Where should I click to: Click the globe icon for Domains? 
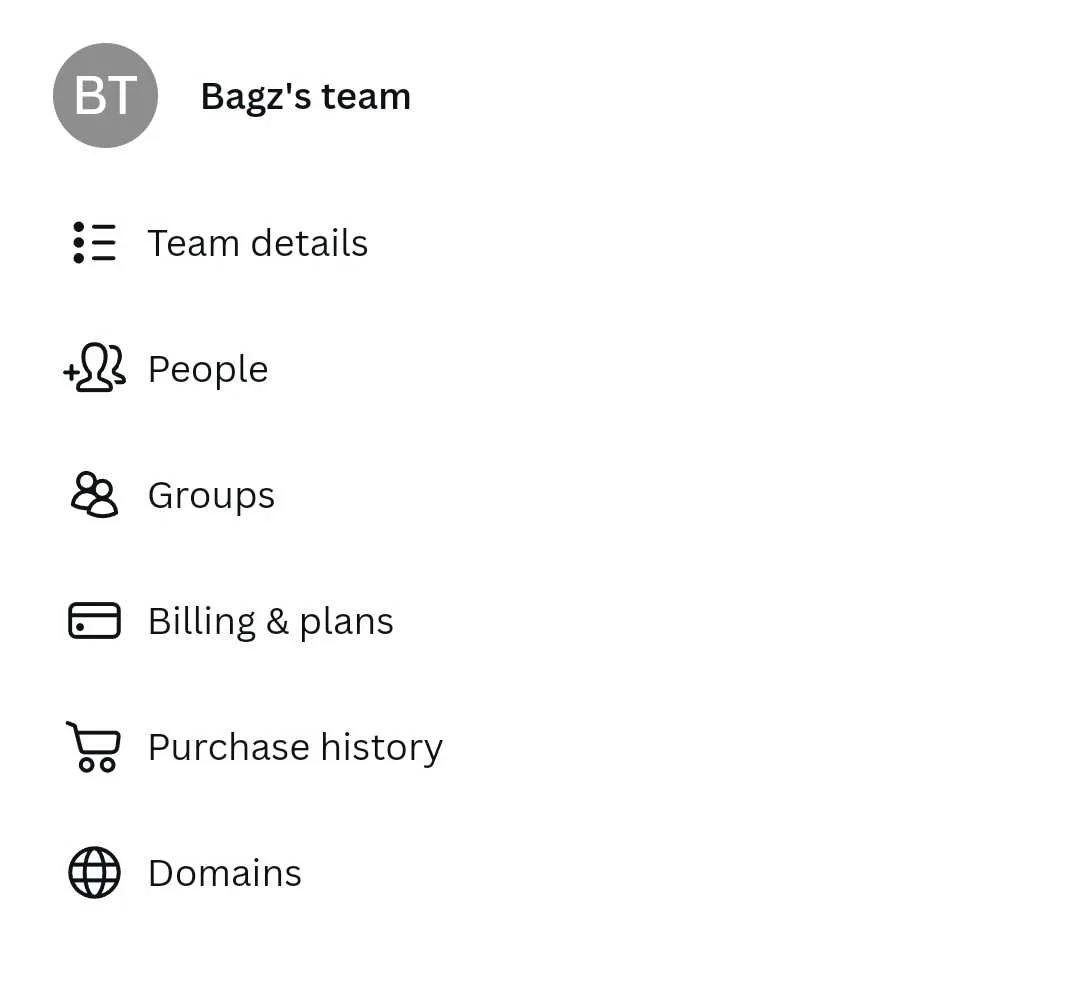[x=94, y=872]
